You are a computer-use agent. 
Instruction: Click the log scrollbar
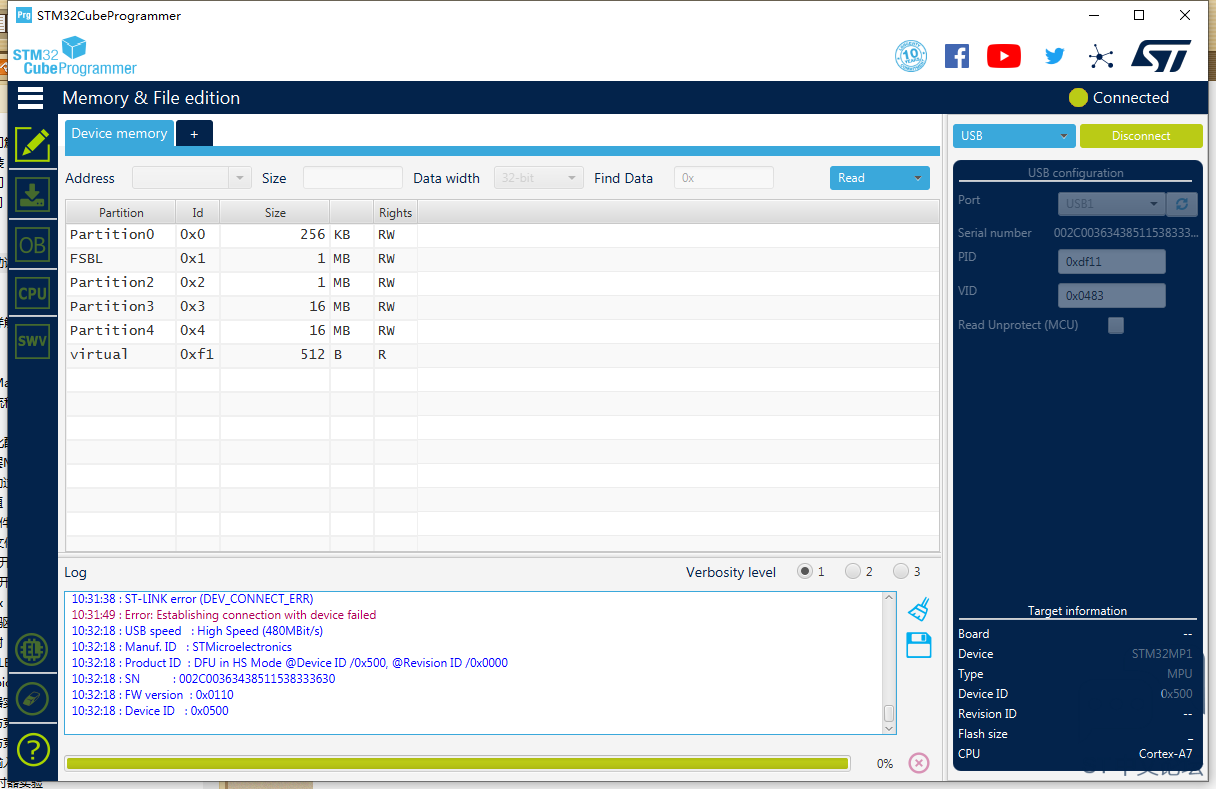[x=889, y=663]
